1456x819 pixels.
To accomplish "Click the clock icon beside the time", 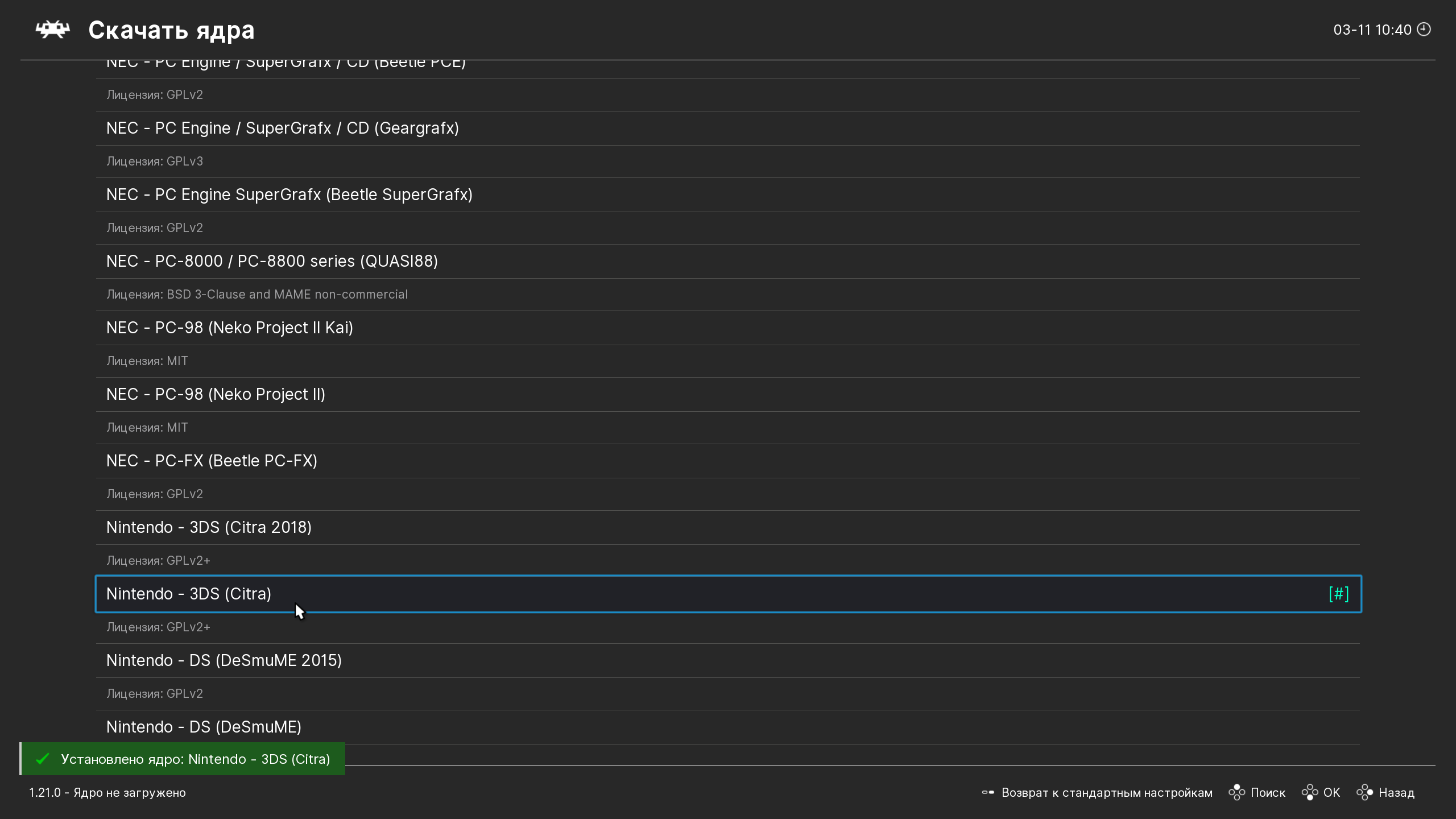I will (x=1424, y=29).
